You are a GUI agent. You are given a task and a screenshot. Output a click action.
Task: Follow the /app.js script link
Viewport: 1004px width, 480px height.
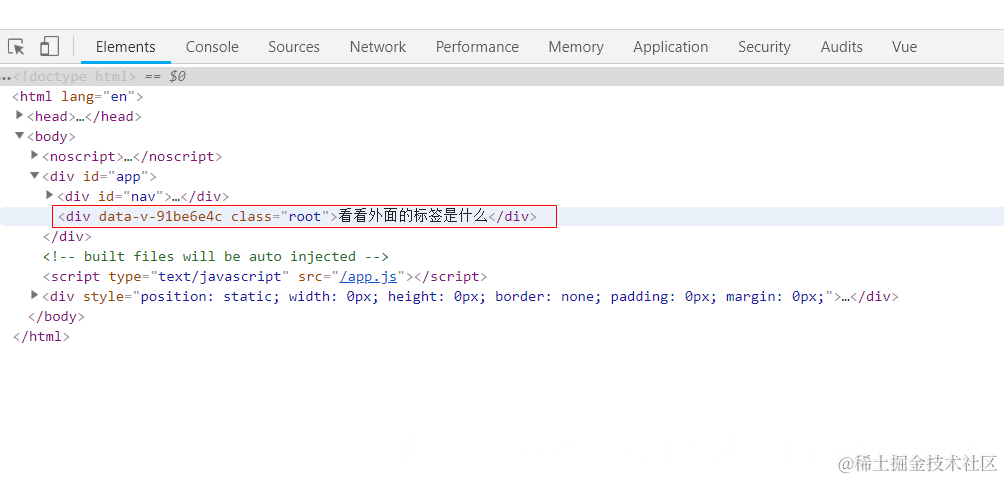pos(368,276)
